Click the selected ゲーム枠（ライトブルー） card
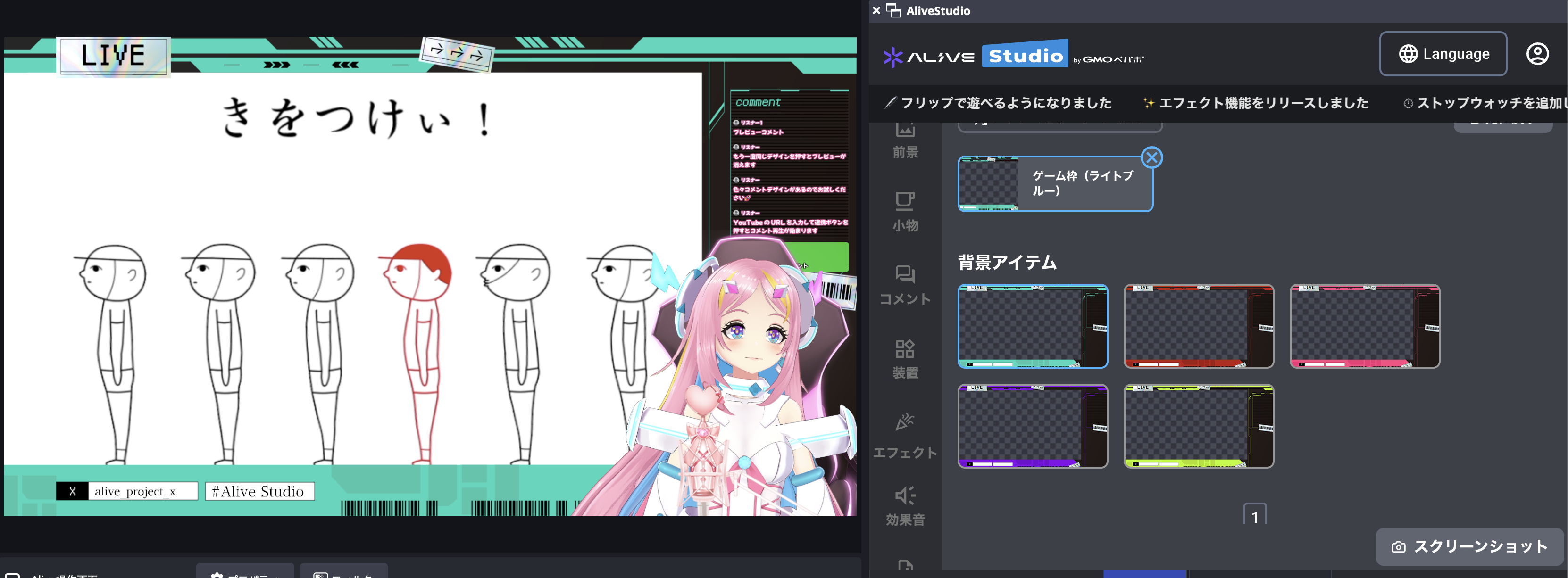 1055,183
